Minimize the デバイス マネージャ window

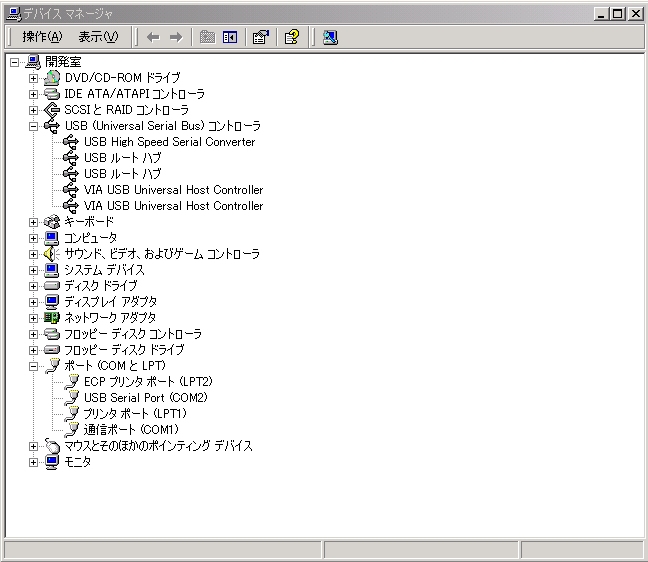pos(601,14)
